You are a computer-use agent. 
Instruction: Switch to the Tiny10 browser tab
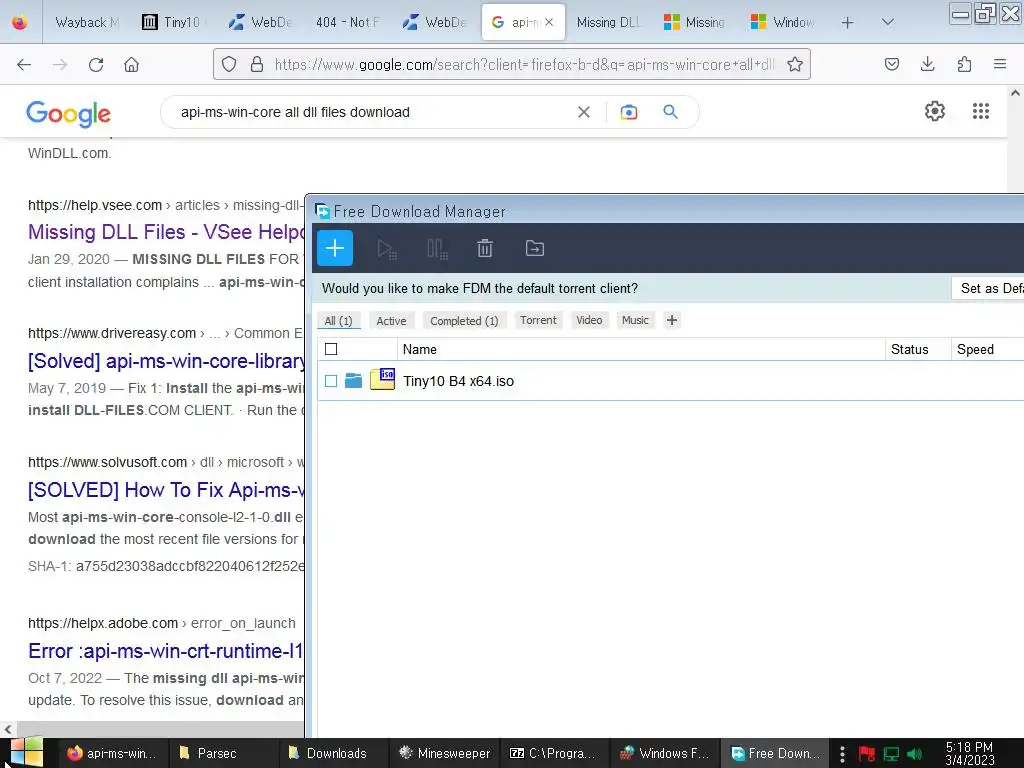[x=173, y=22]
